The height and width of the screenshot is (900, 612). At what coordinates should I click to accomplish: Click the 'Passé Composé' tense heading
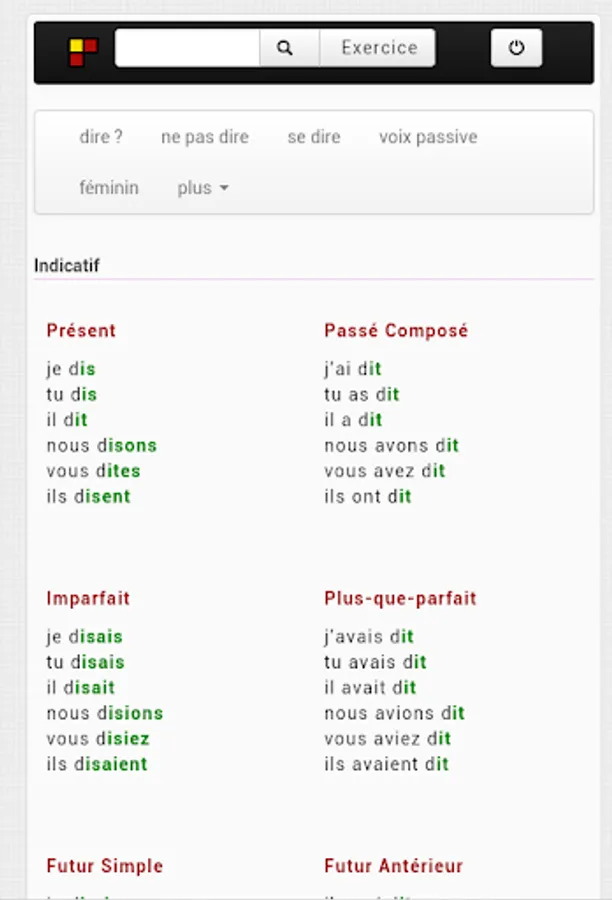(x=396, y=331)
